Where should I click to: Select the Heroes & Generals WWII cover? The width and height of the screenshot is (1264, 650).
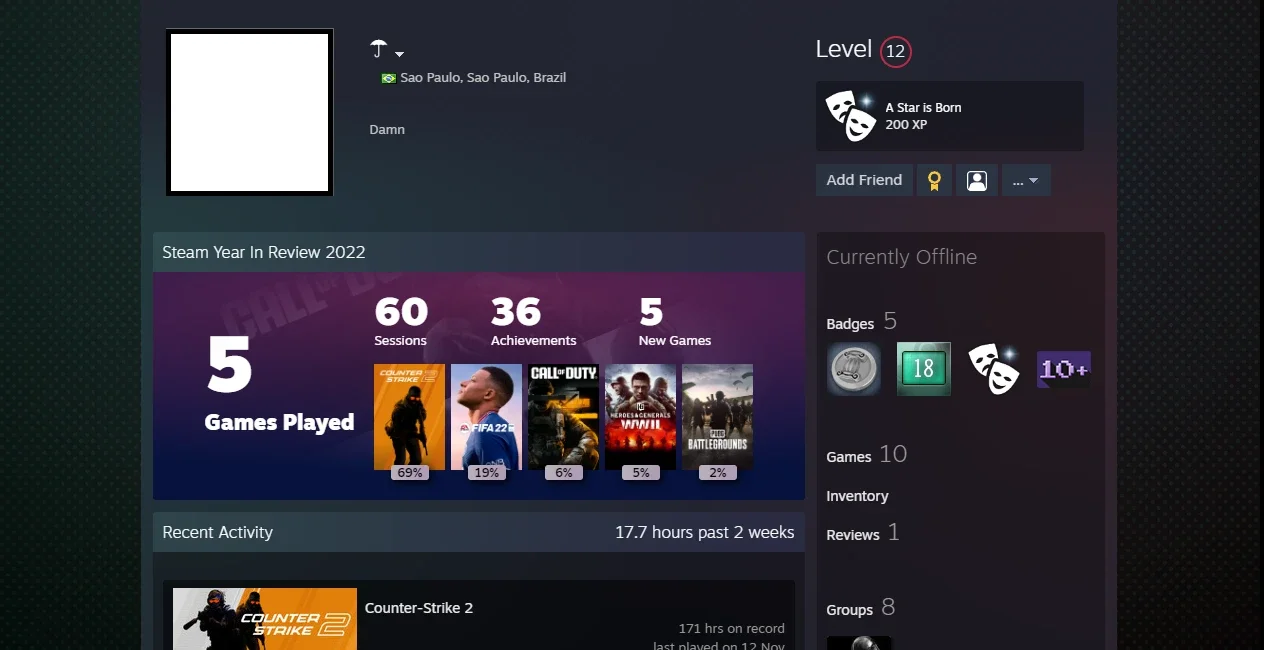pyautogui.click(x=641, y=417)
